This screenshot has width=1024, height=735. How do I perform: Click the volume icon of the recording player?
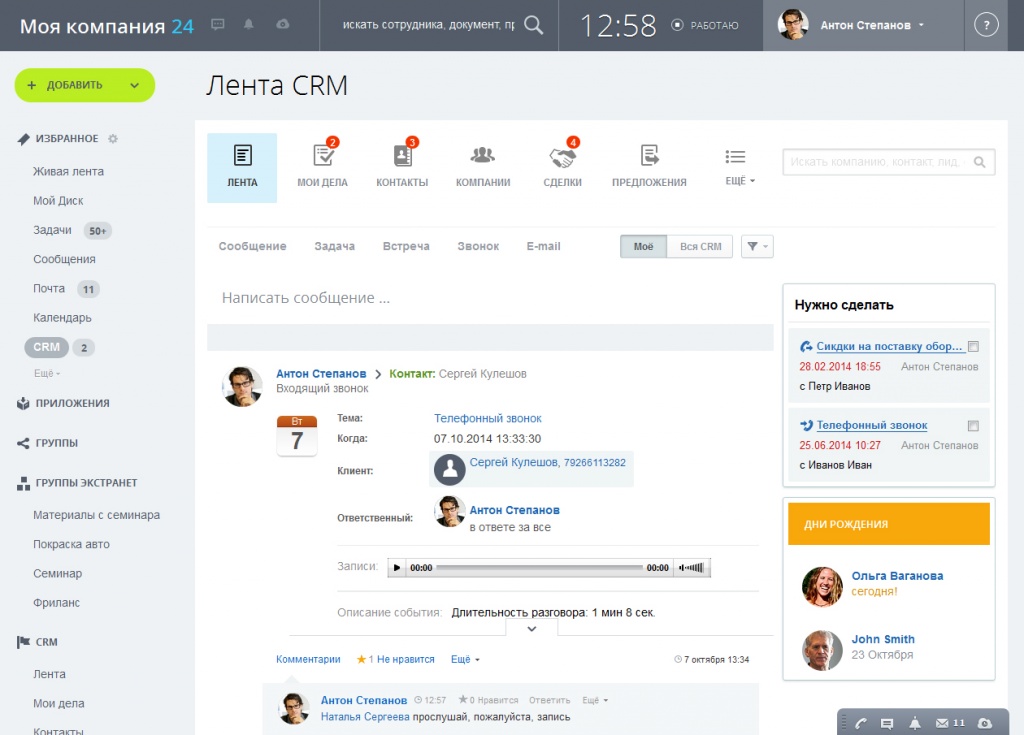pyautogui.click(x=692, y=568)
